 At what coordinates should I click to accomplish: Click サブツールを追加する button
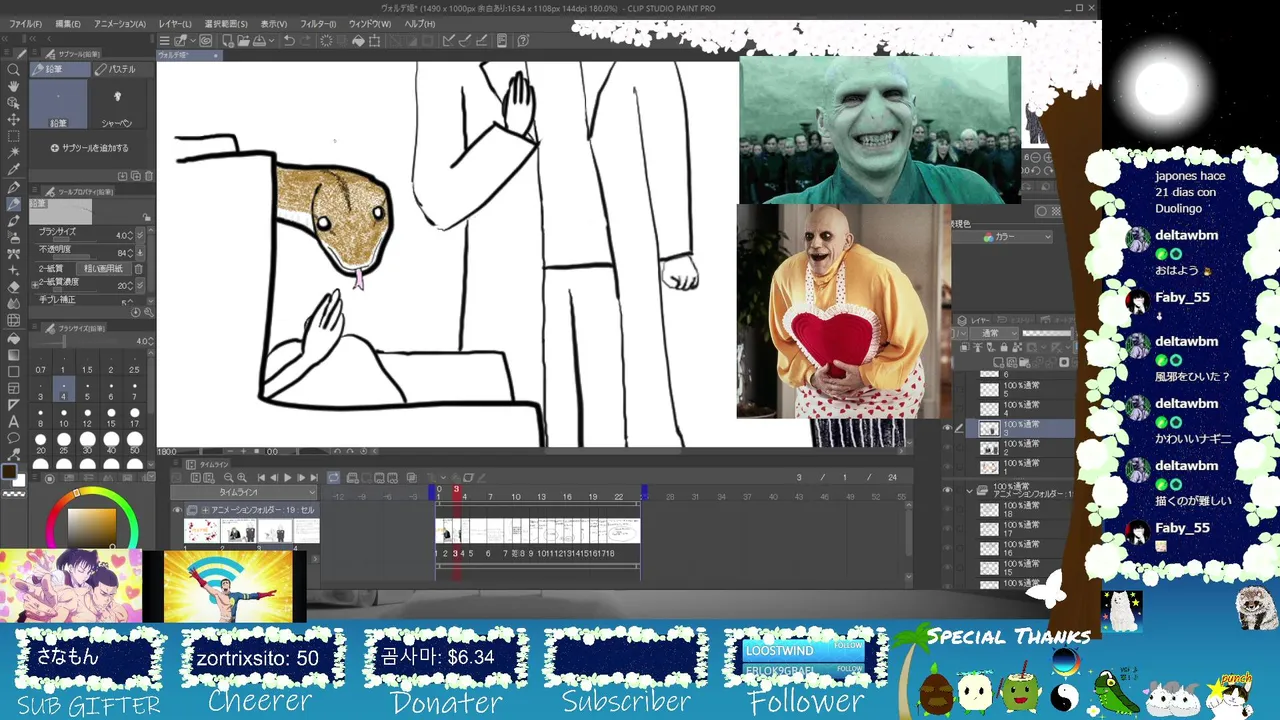90,148
